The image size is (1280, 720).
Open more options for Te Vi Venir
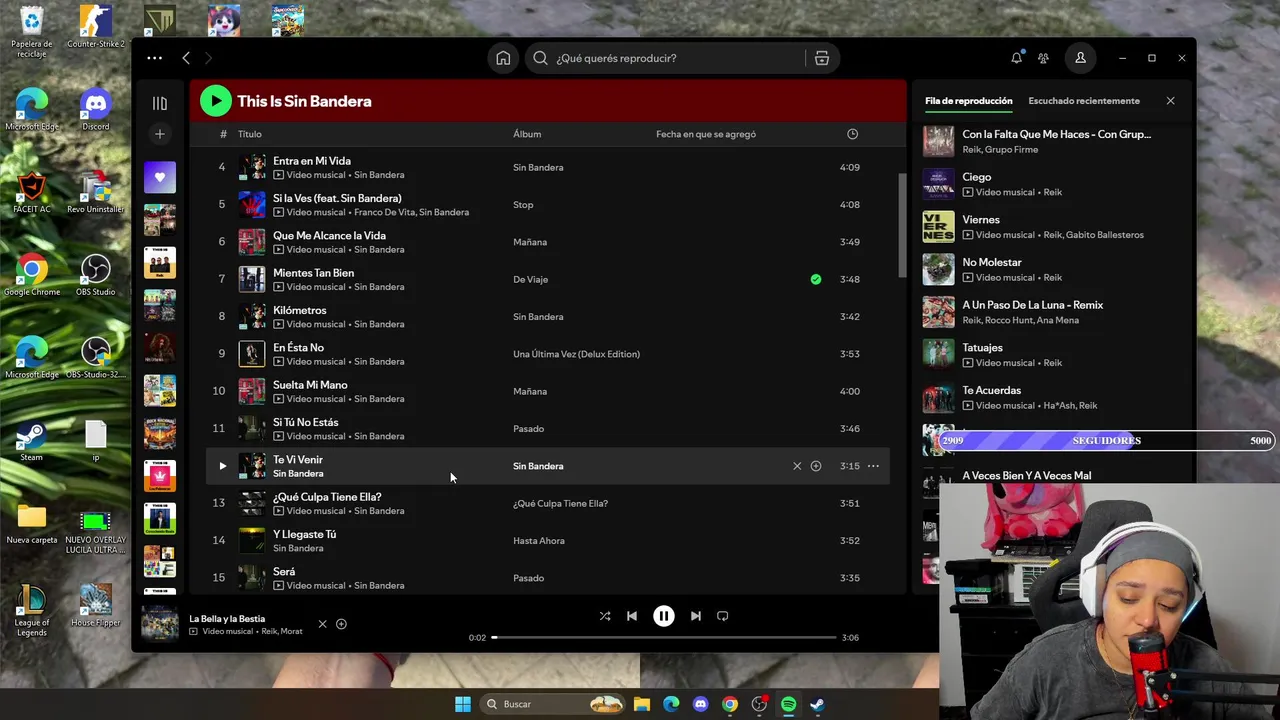873,466
